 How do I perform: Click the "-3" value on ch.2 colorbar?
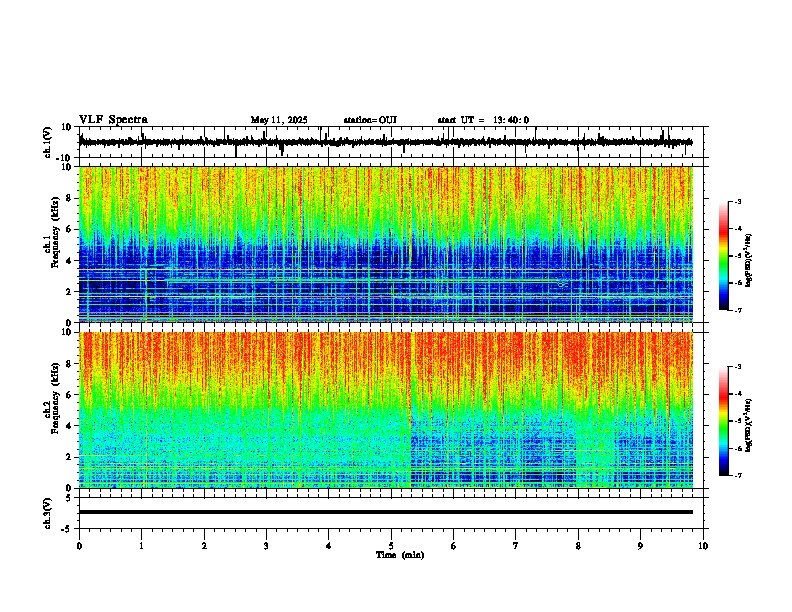click(738, 367)
